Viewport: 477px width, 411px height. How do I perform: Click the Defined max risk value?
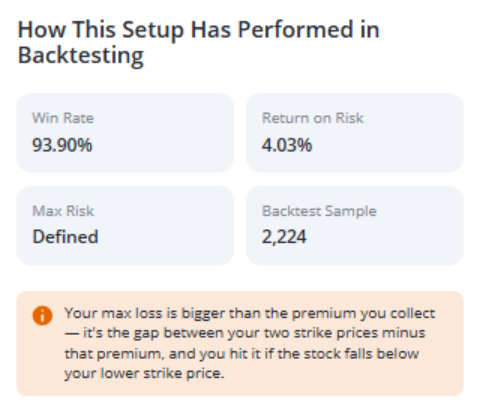(x=65, y=237)
